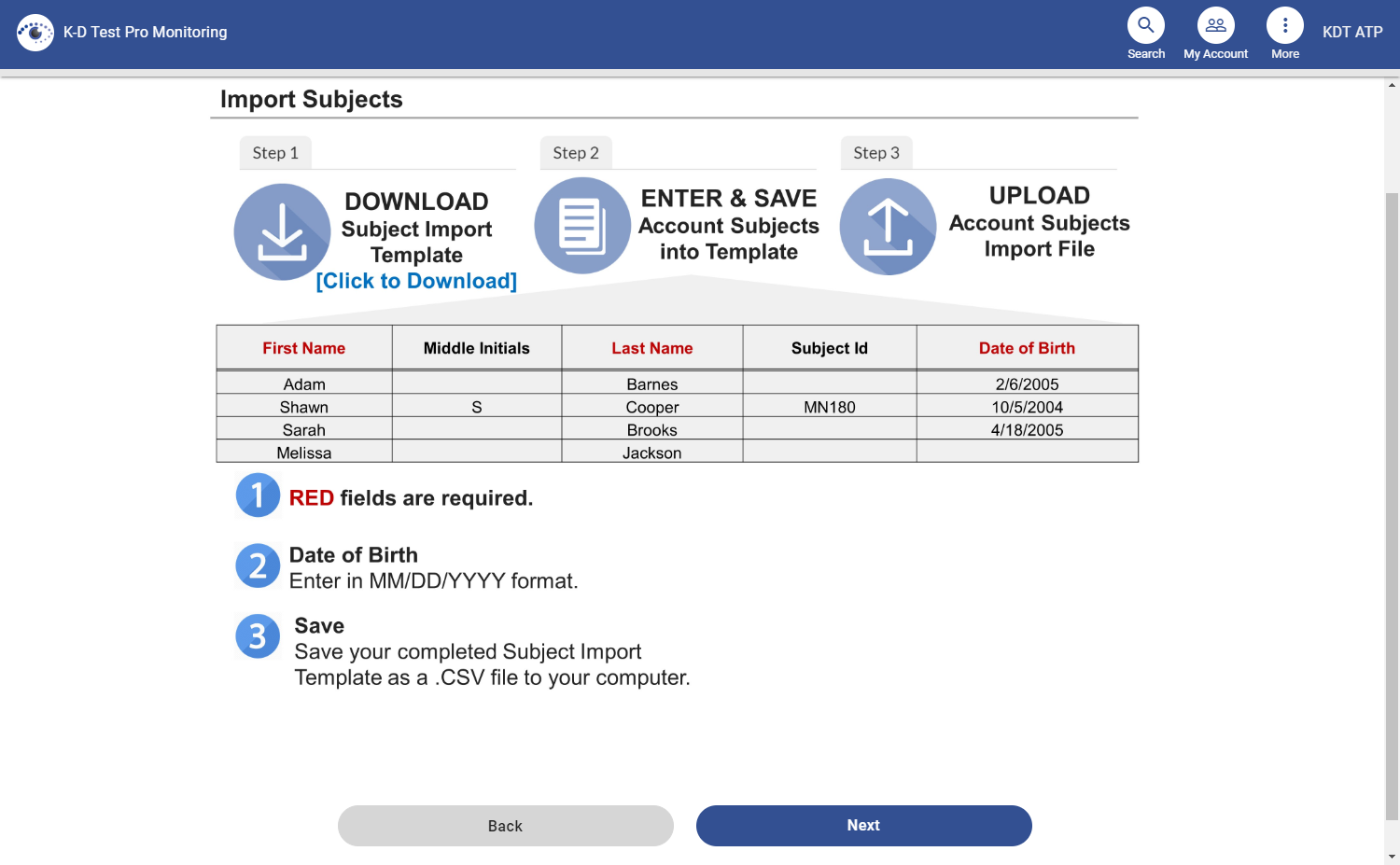1400x865 pixels.
Task: Click the Subject Id cell containing MN180
Action: click(829, 407)
